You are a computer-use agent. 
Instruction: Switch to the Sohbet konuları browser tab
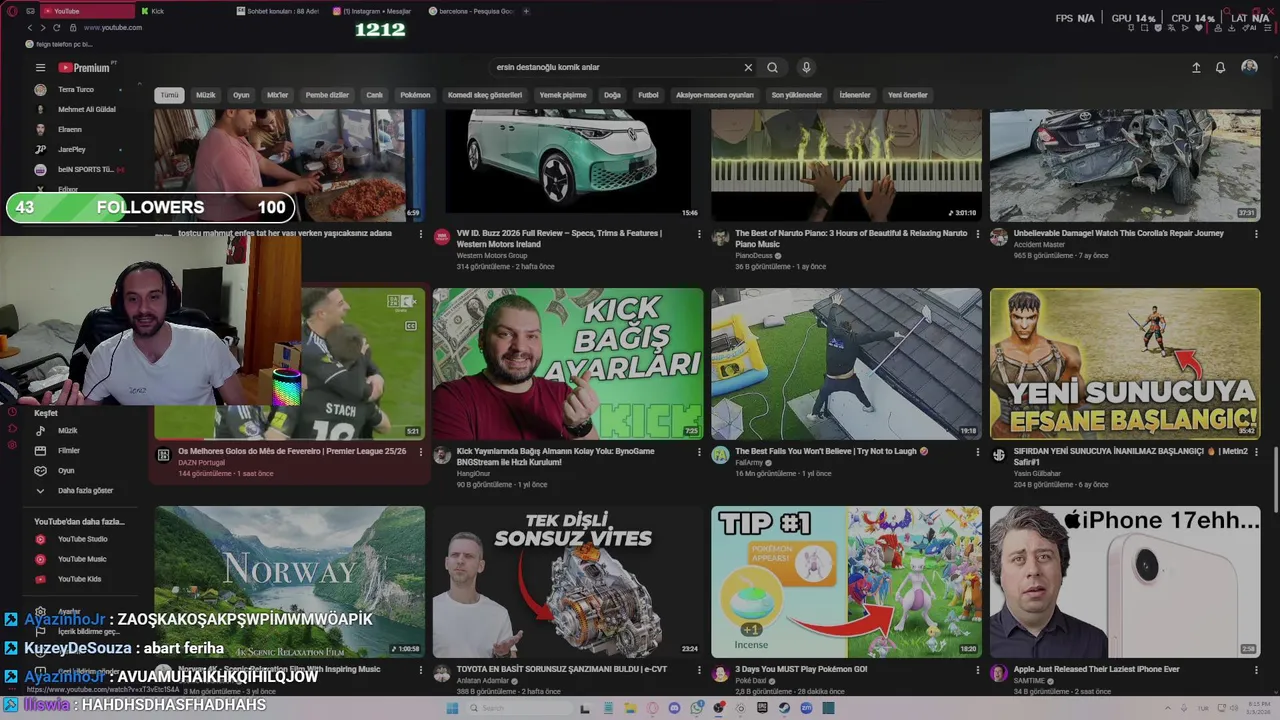(281, 11)
